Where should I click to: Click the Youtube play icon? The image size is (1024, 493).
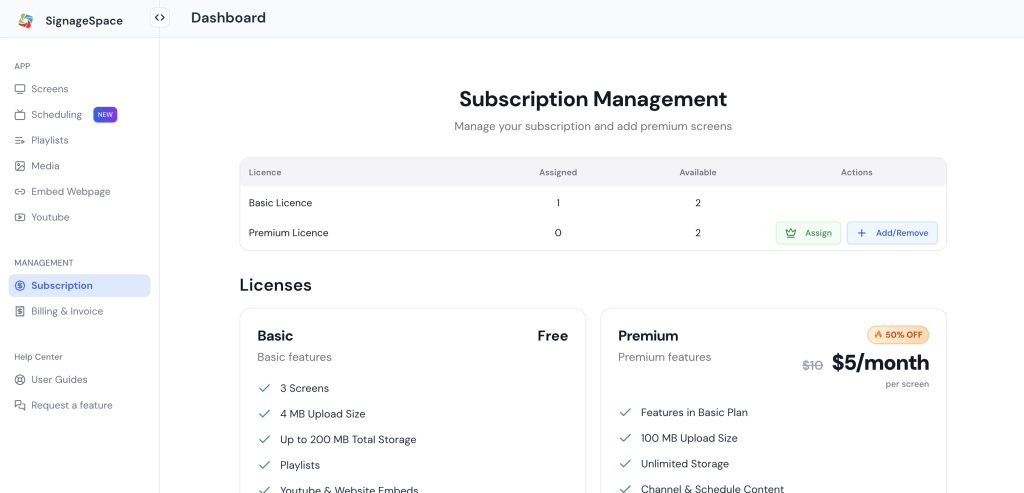20,217
